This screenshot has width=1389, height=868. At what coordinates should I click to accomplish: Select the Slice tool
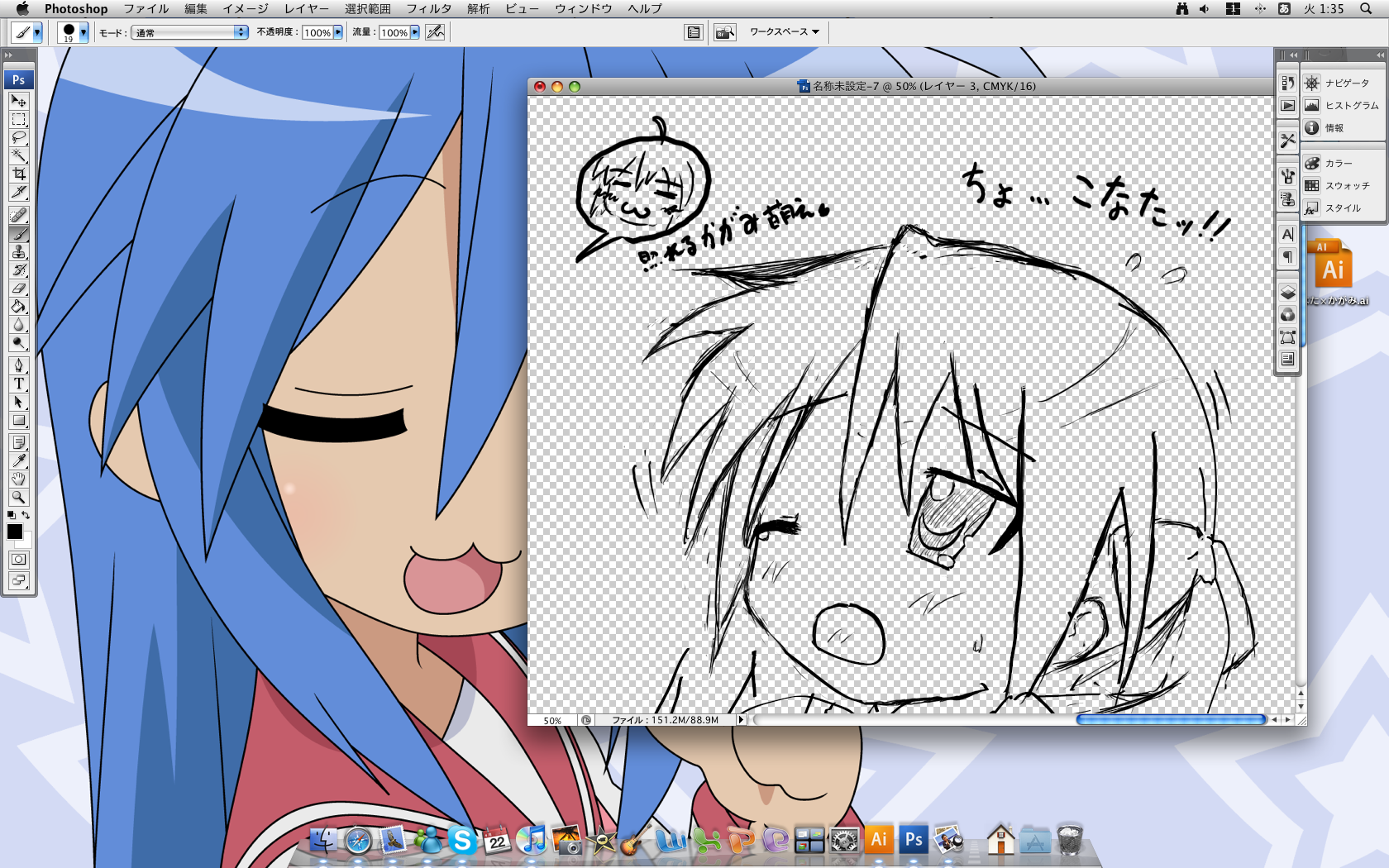(x=19, y=192)
